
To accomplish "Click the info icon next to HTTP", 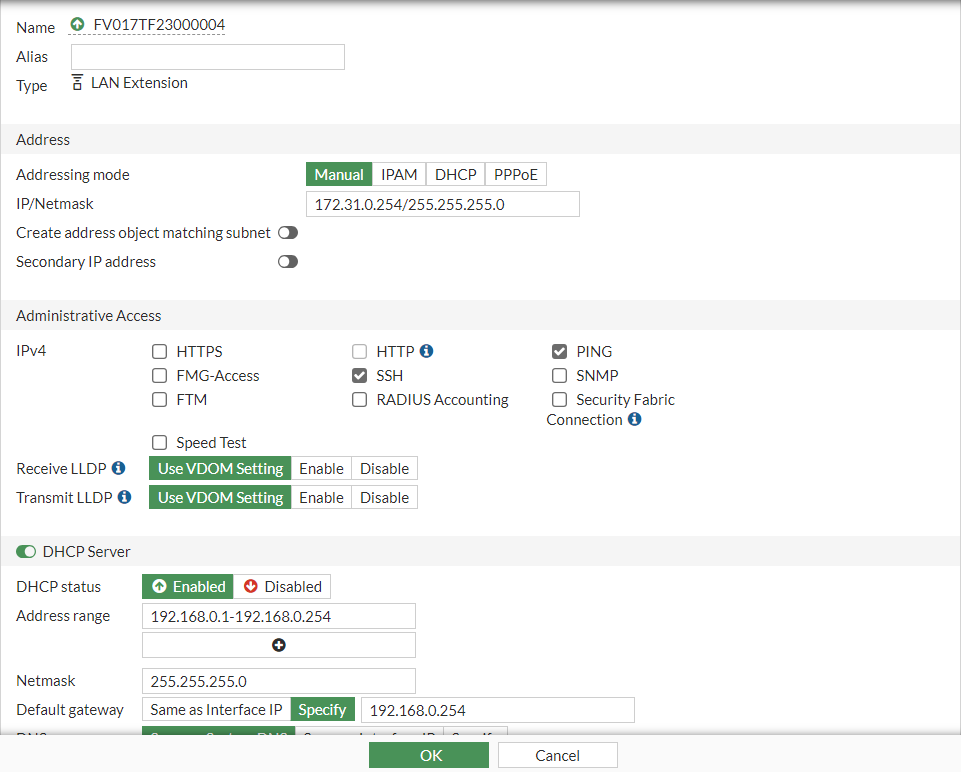I will (427, 352).
